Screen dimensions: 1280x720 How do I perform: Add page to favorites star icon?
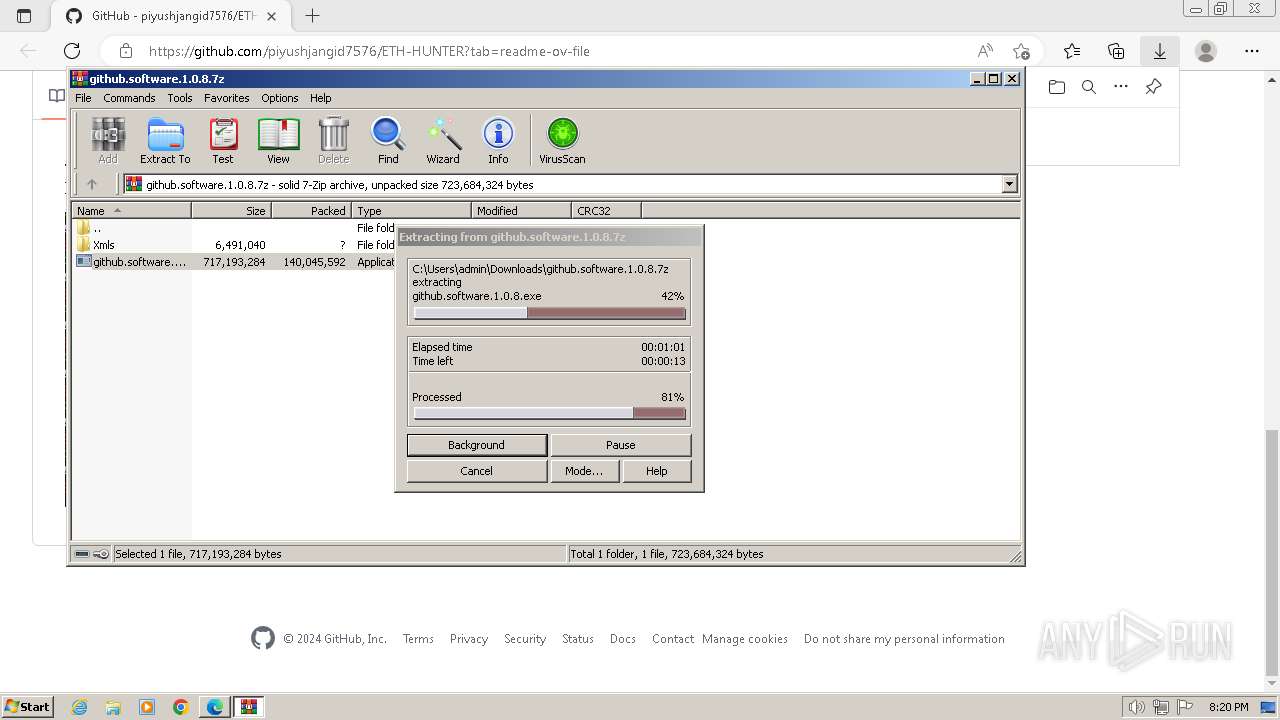click(1021, 51)
